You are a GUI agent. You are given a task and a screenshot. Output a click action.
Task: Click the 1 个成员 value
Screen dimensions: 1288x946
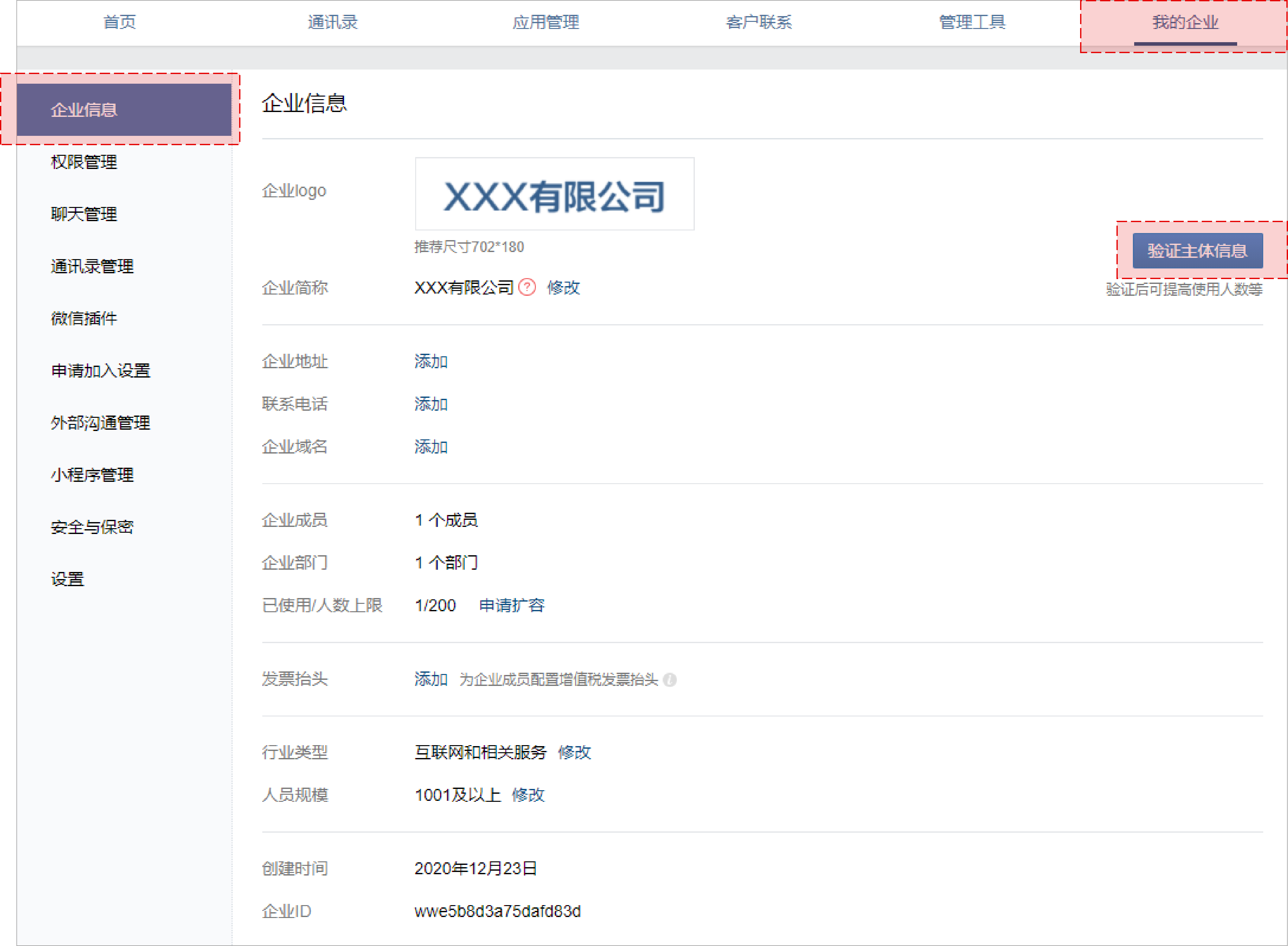tap(446, 520)
